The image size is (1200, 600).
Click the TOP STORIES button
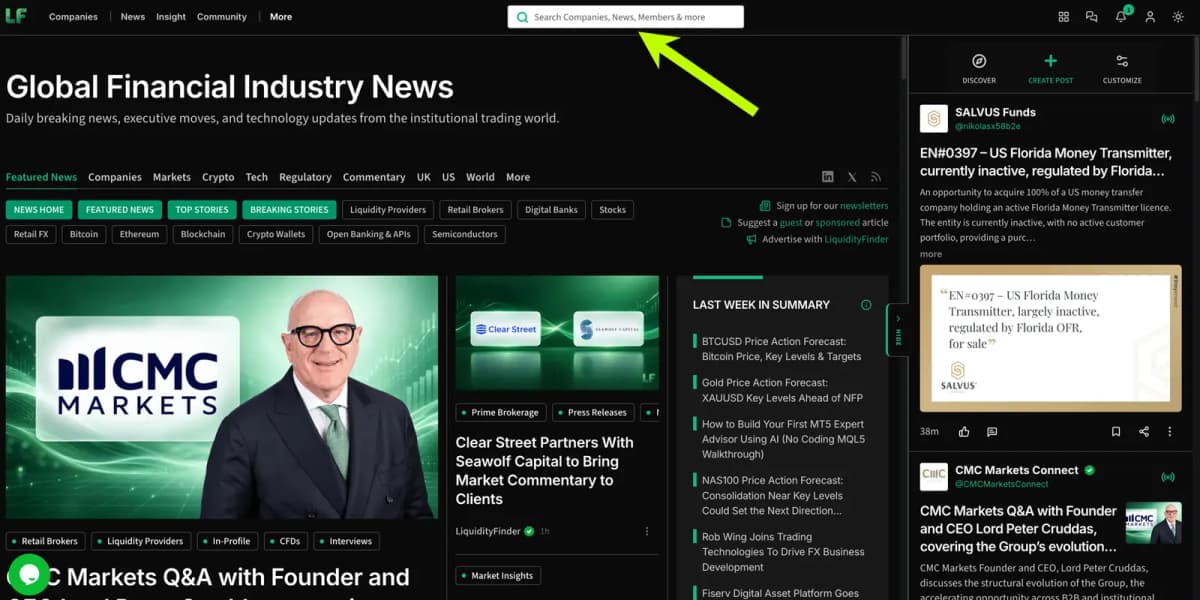pos(202,210)
